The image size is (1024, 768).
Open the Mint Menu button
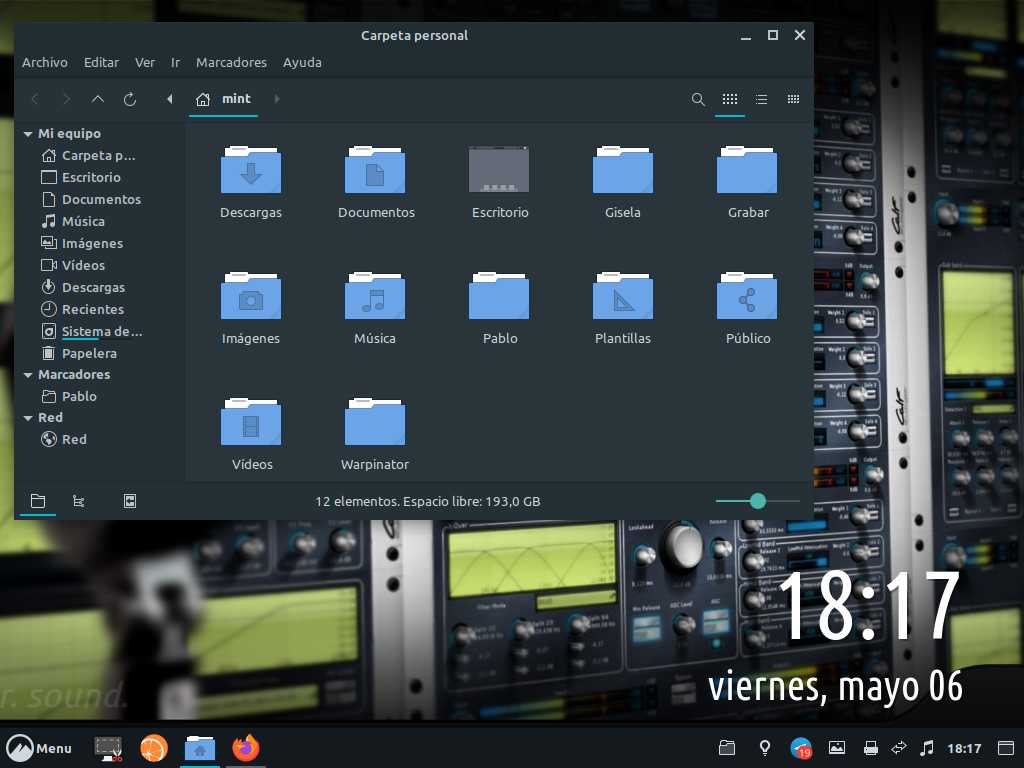(x=39, y=748)
